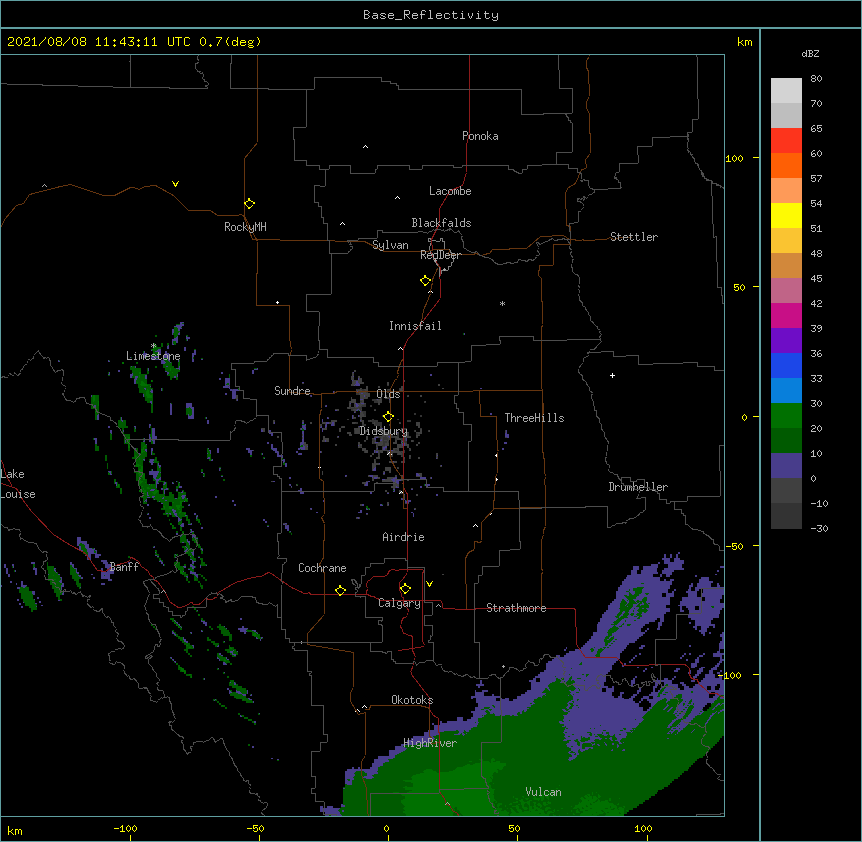862x842 pixels.
Task: Select the Sylvan label
Action: (390, 245)
